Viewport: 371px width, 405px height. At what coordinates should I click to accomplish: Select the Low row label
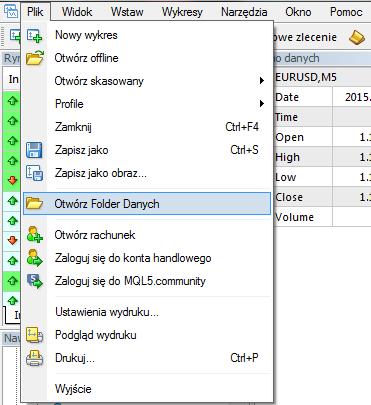click(x=285, y=177)
